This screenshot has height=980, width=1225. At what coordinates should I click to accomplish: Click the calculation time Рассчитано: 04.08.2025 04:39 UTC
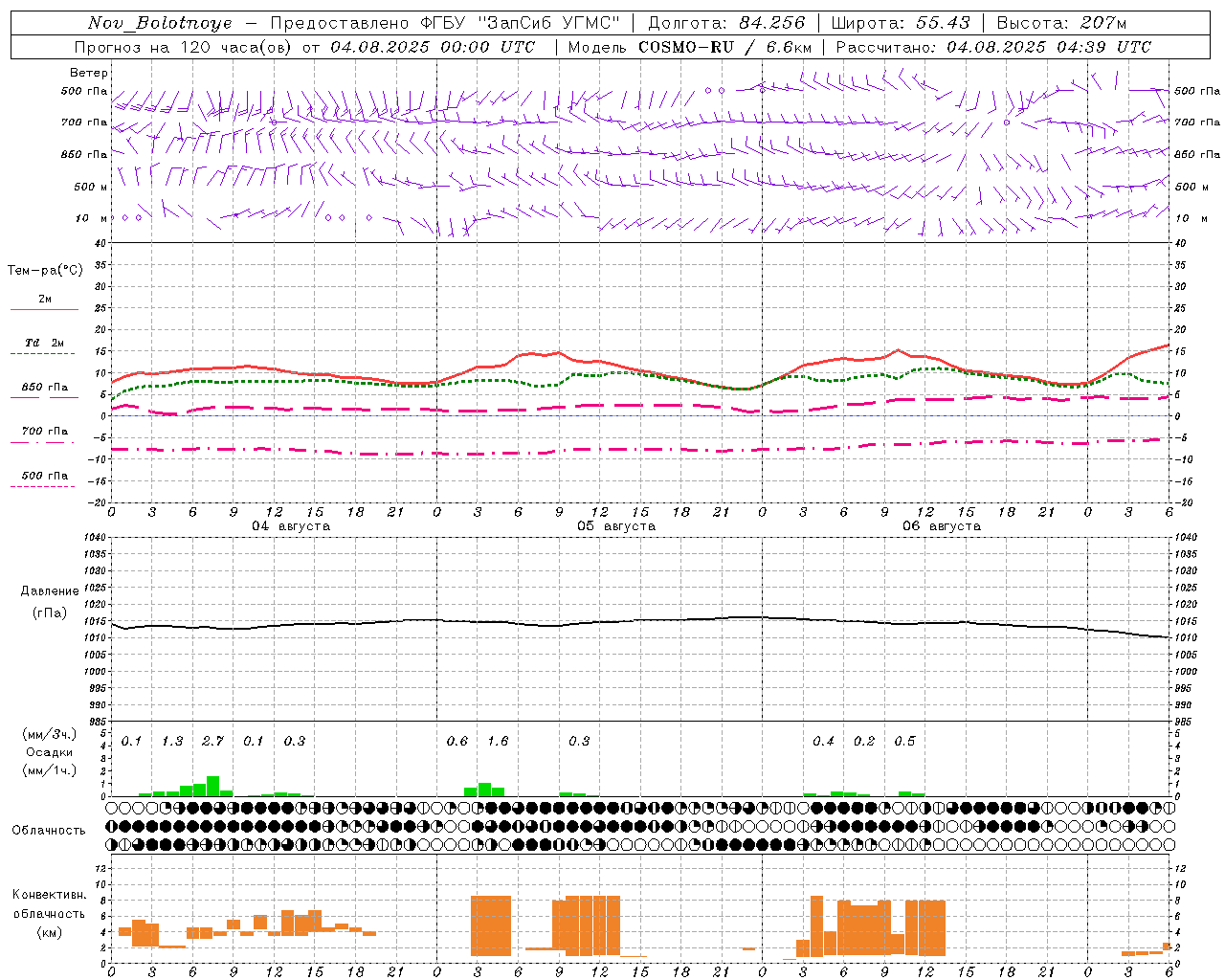click(x=994, y=47)
